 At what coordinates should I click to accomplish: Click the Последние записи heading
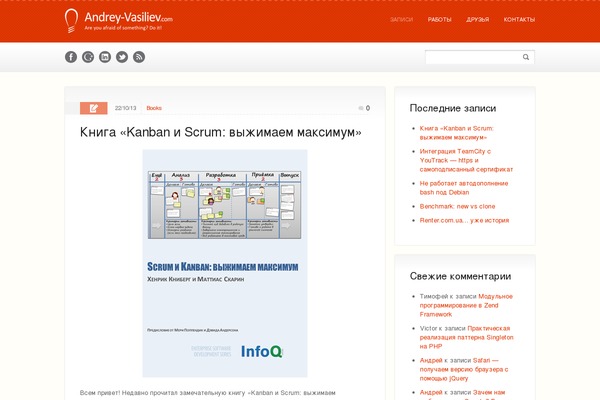[x=453, y=108]
